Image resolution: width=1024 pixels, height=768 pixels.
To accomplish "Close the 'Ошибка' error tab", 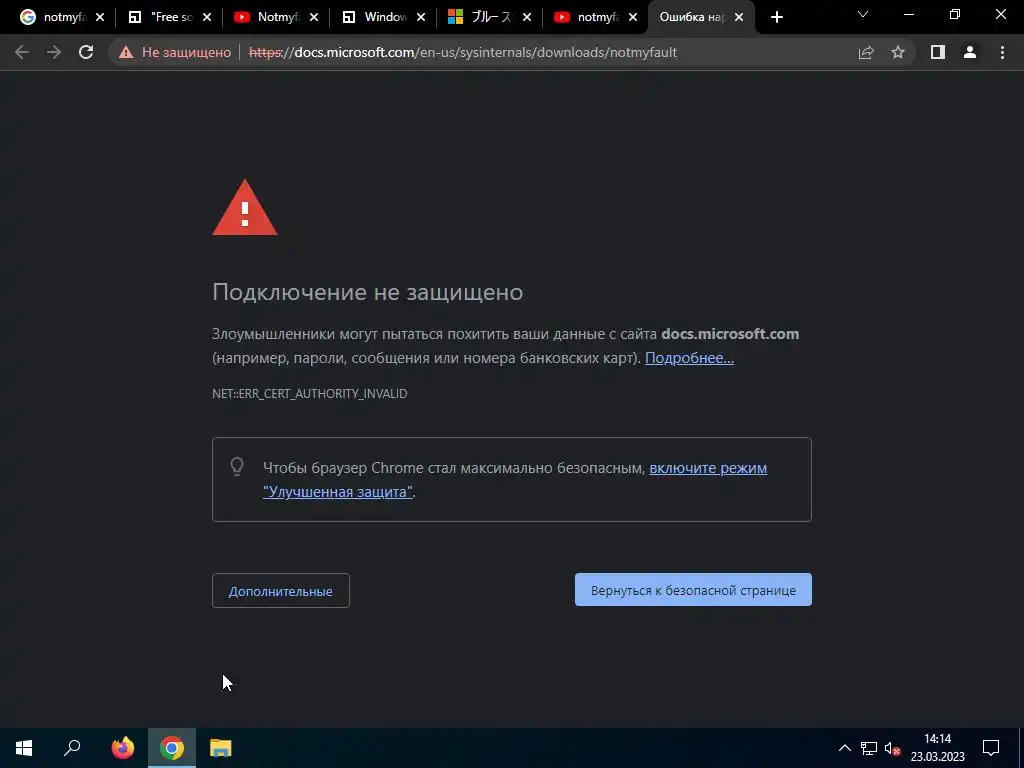I will coord(739,18).
